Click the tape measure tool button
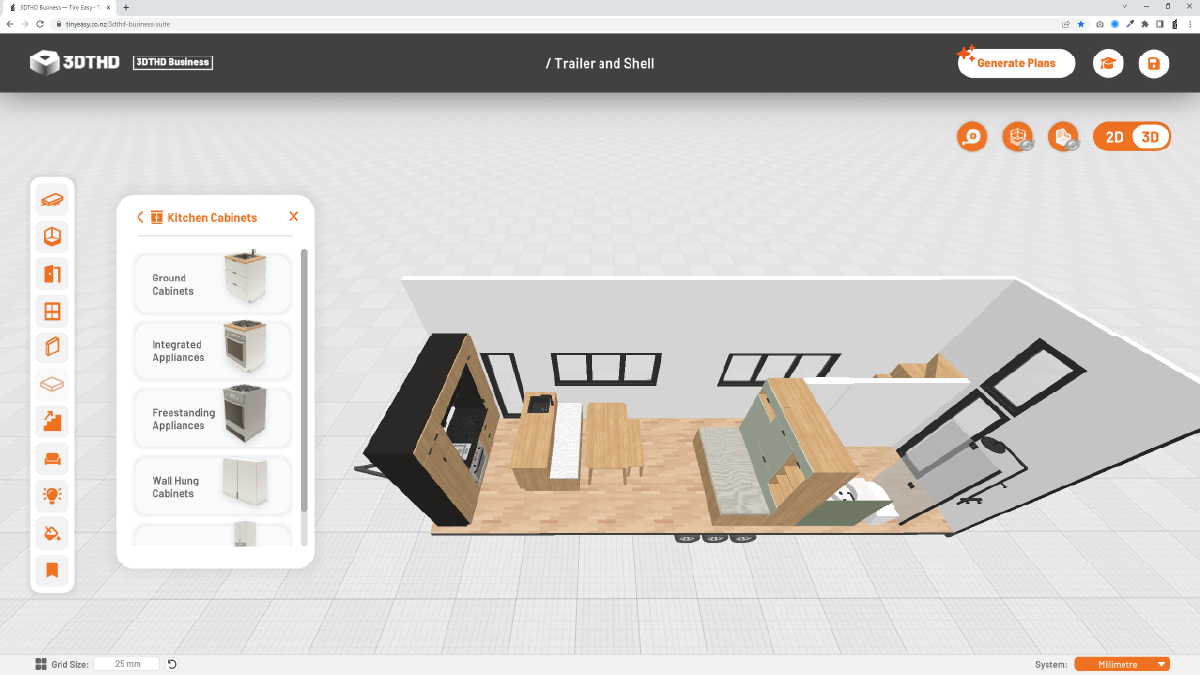 tap(972, 137)
